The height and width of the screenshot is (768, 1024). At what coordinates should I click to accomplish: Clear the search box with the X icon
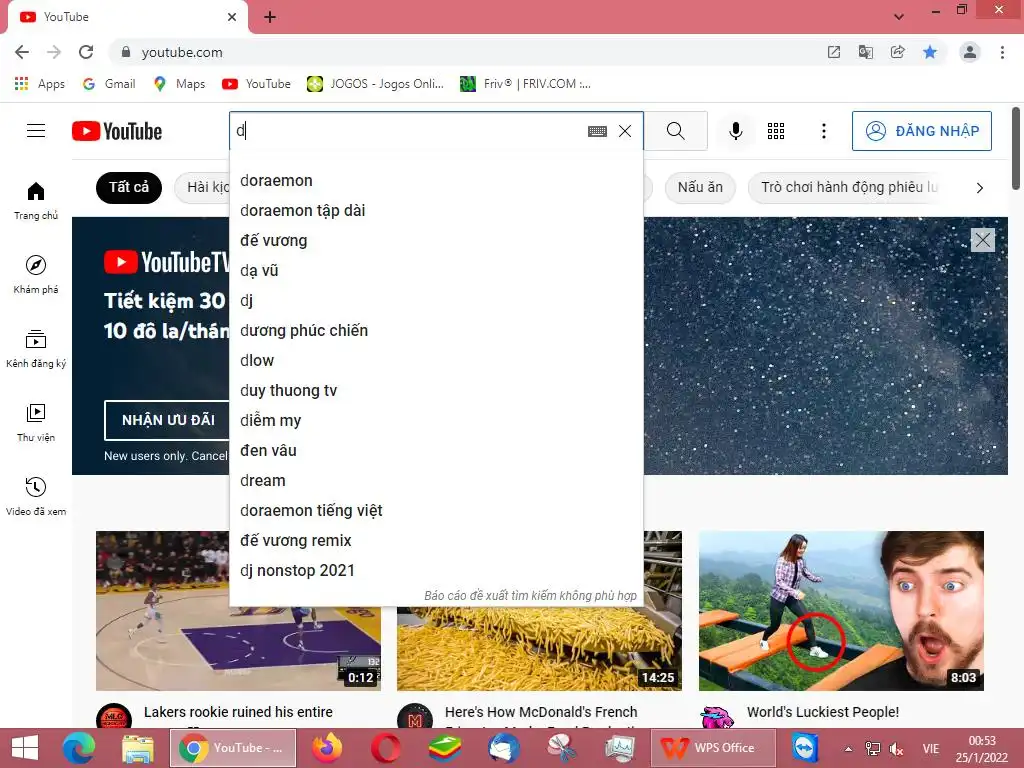pos(625,131)
